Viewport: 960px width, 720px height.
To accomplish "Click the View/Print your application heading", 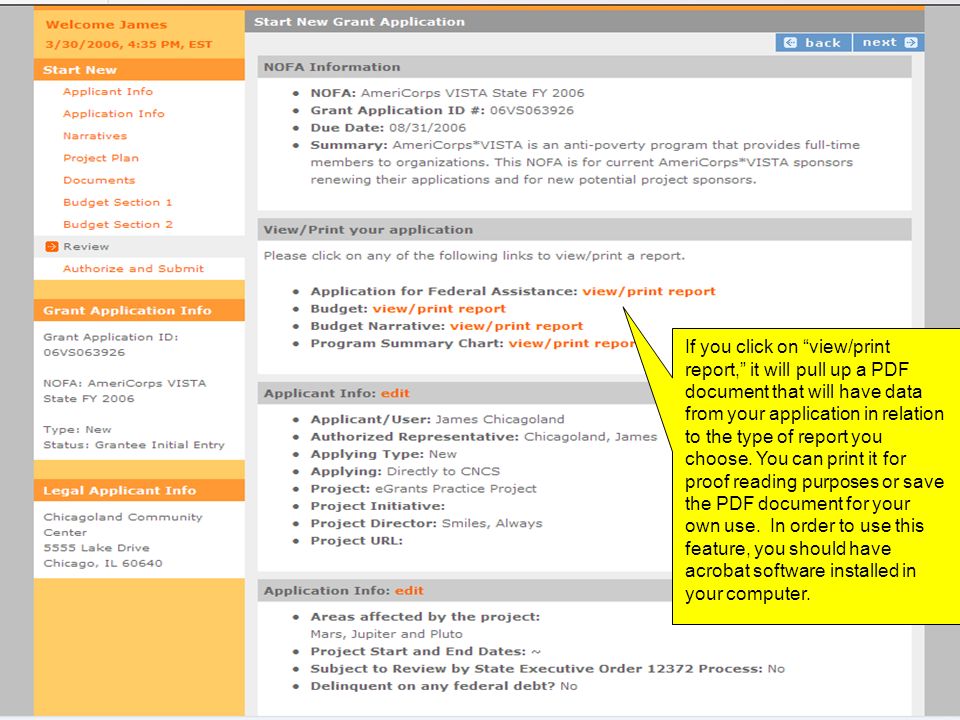I will click(x=368, y=230).
